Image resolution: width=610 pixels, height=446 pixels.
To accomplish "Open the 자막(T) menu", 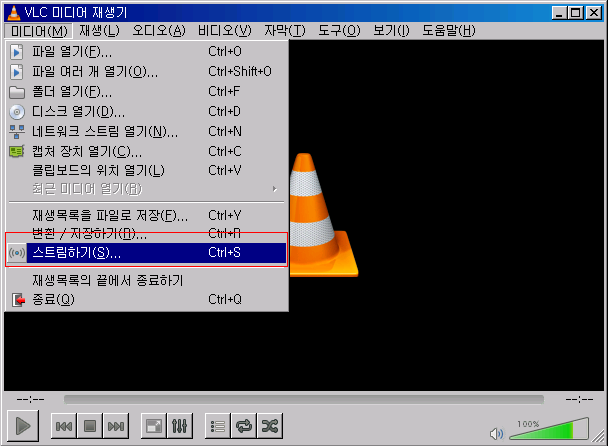I will [x=285, y=30].
